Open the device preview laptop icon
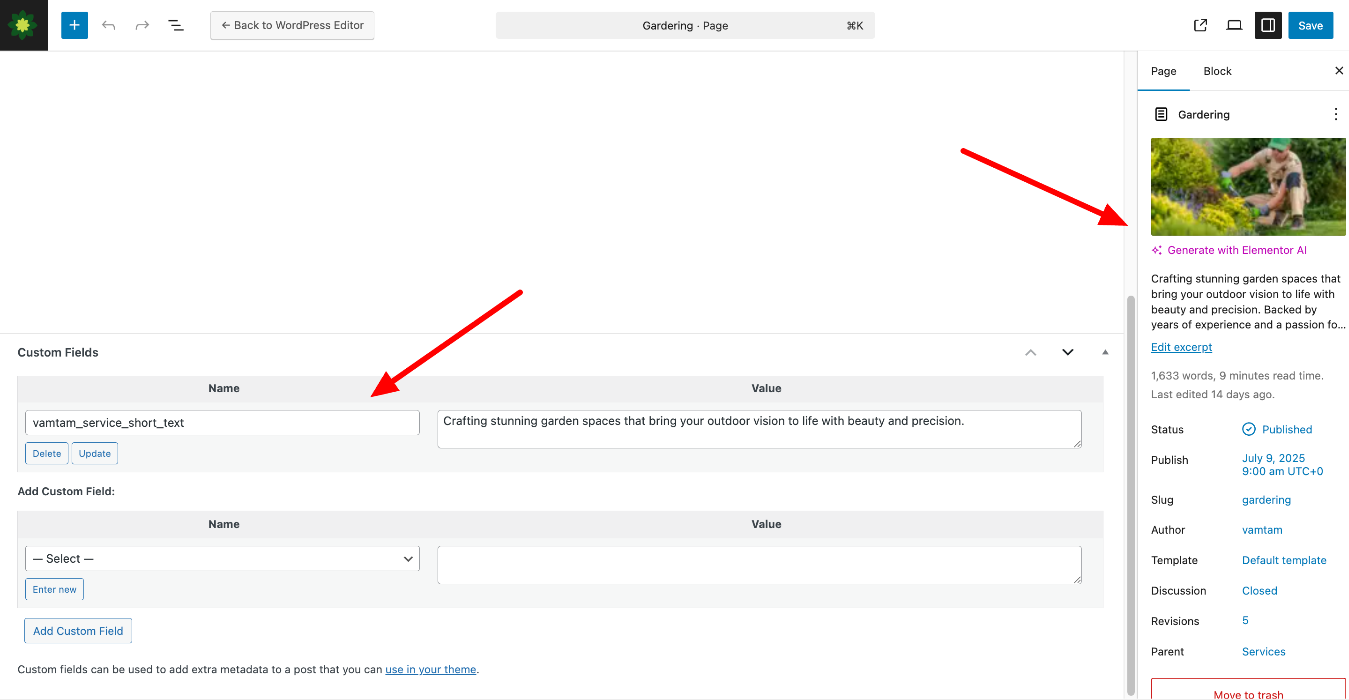 (x=1235, y=26)
